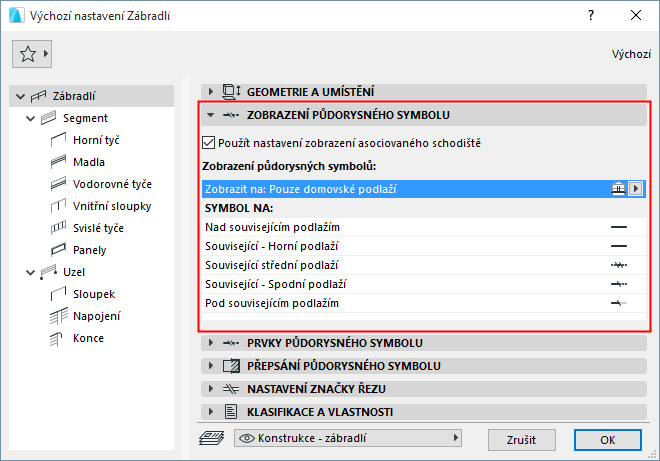Open Zobrazit na row arrow popup
This screenshot has height=461, width=660.
[x=636, y=189]
